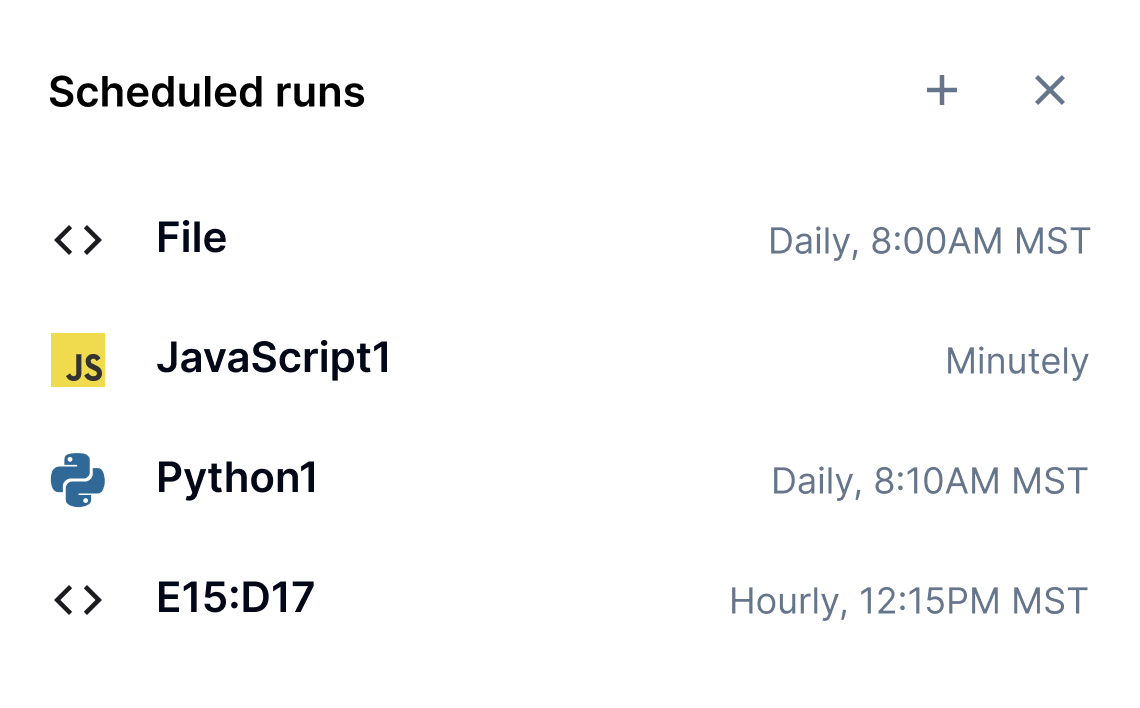This screenshot has height=708, width=1140.
Task: Select the E15:D17 row's blank middle area
Action: tap(520, 600)
